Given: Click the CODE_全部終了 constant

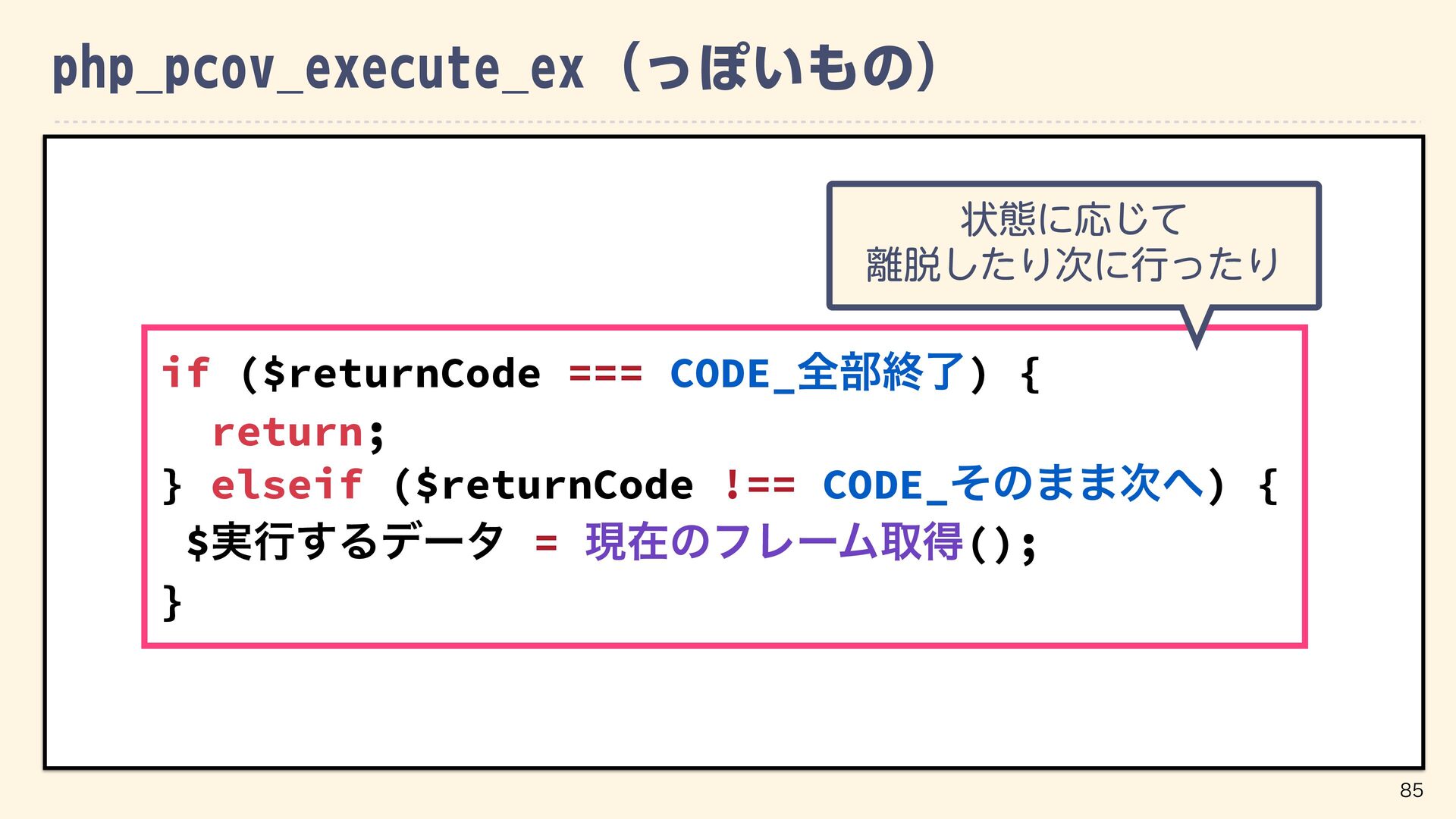Looking at the screenshot, I should [817, 373].
